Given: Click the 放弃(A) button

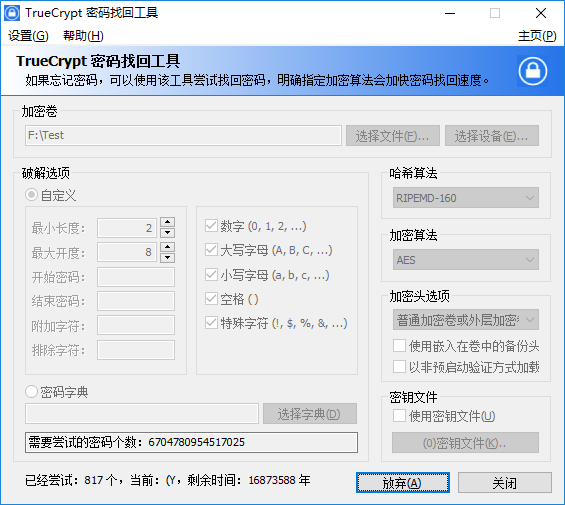Looking at the screenshot, I should 403,483.
